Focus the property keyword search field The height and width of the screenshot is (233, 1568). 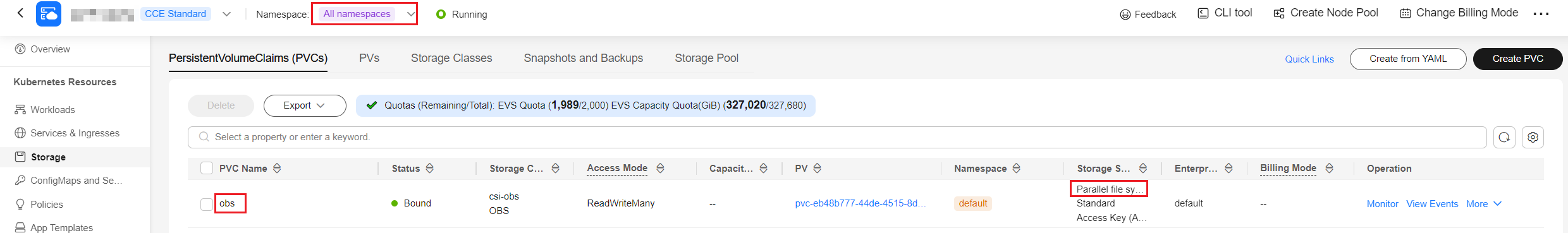tap(837, 137)
